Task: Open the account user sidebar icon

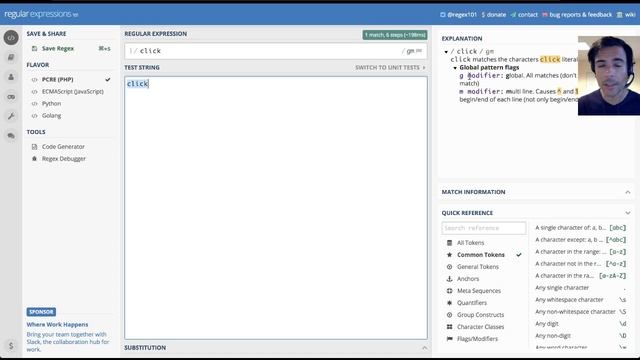Action: [x=11, y=77]
